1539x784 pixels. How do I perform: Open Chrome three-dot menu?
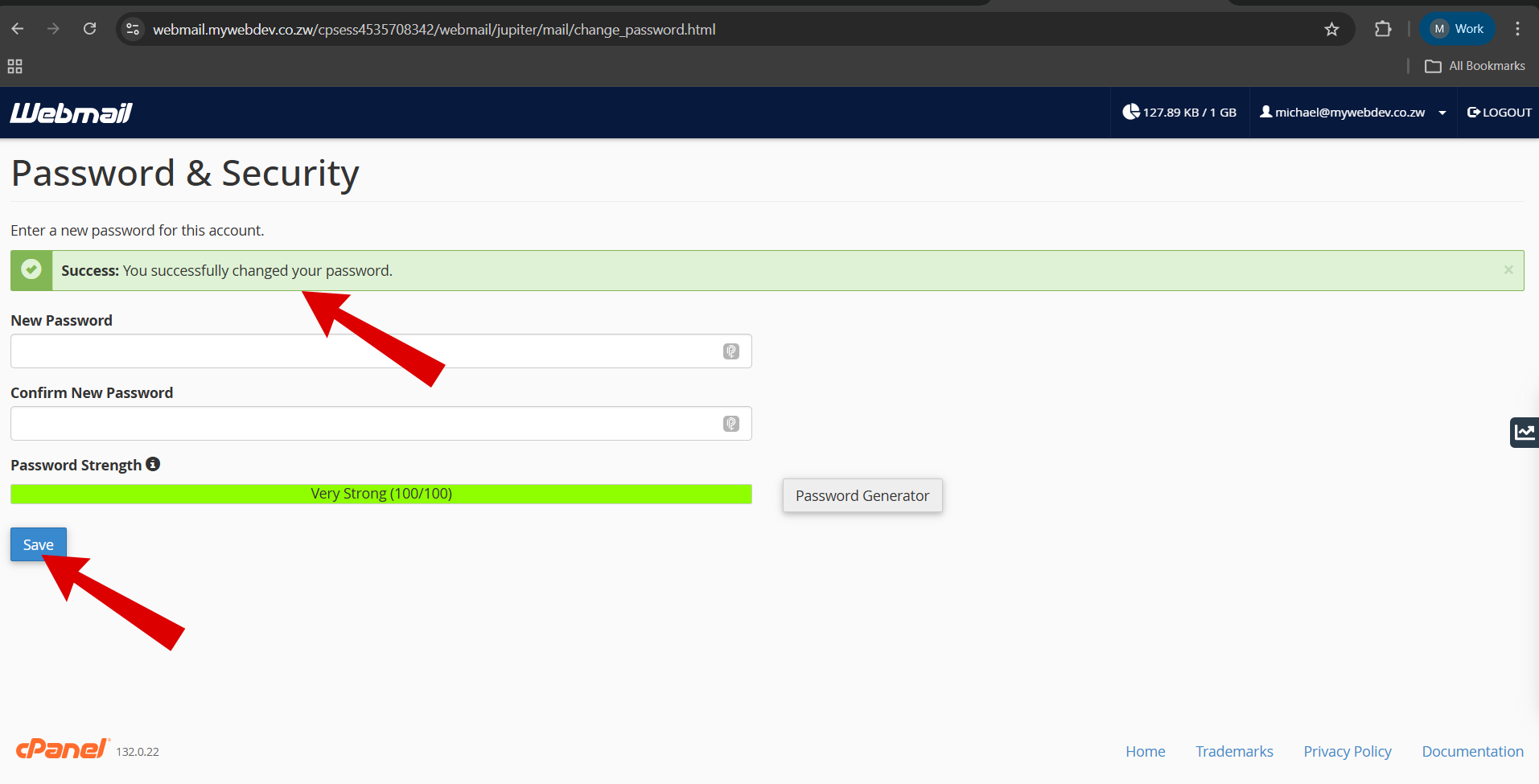click(x=1517, y=30)
